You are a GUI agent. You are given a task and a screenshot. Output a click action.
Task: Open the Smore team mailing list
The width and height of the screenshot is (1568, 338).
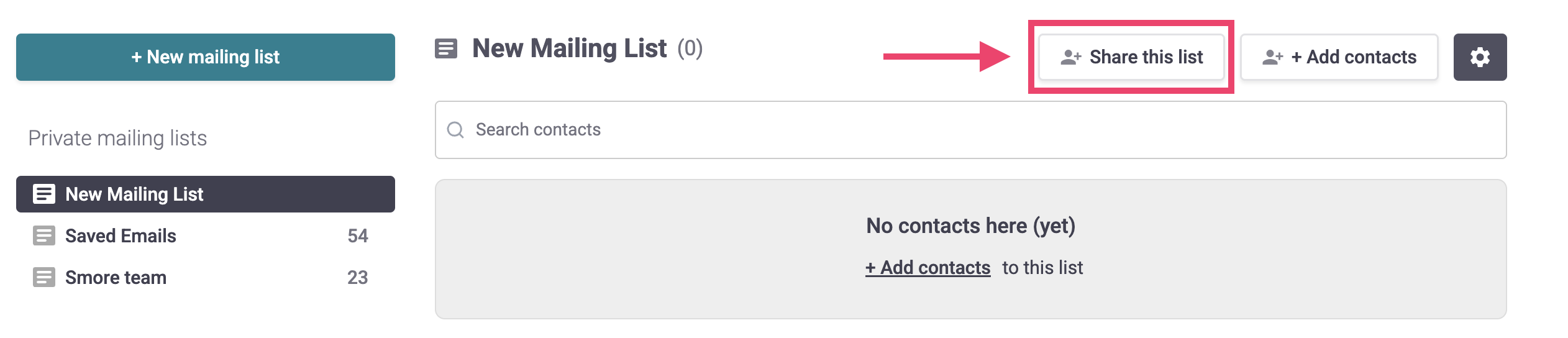click(x=116, y=278)
